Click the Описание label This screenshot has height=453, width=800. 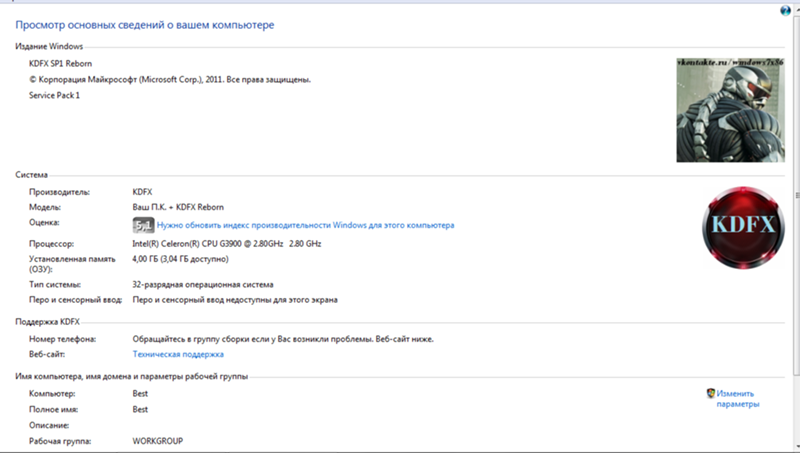(x=49, y=425)
